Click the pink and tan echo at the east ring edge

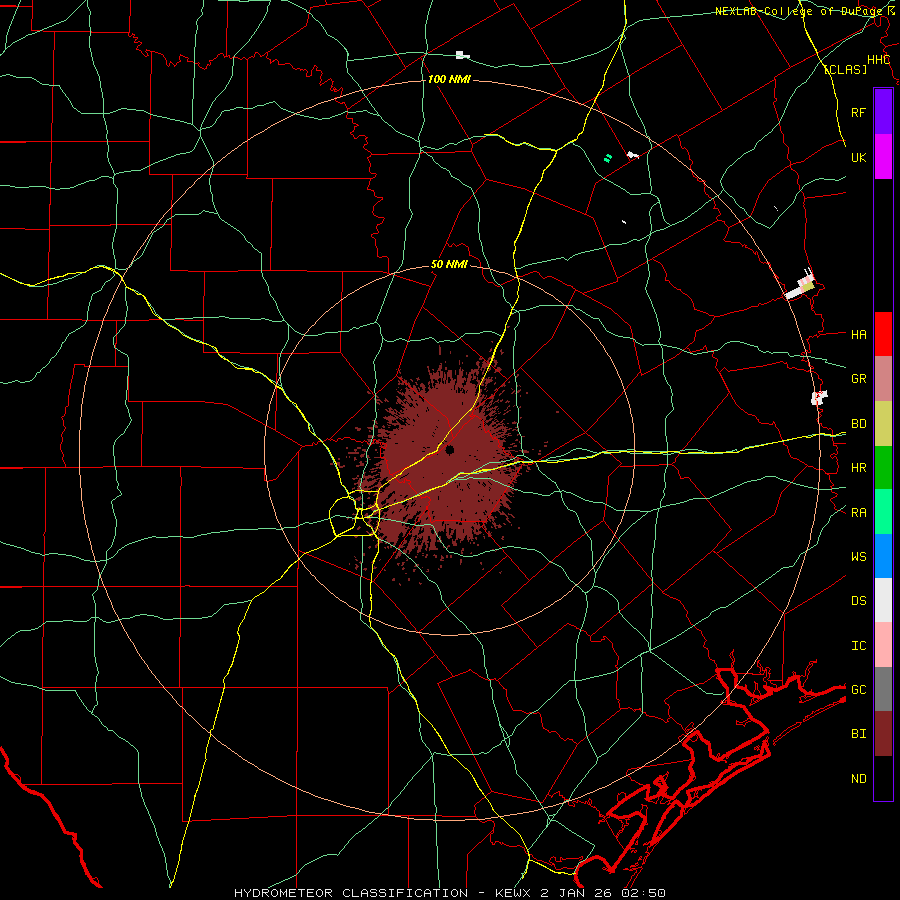click(801, 286)
